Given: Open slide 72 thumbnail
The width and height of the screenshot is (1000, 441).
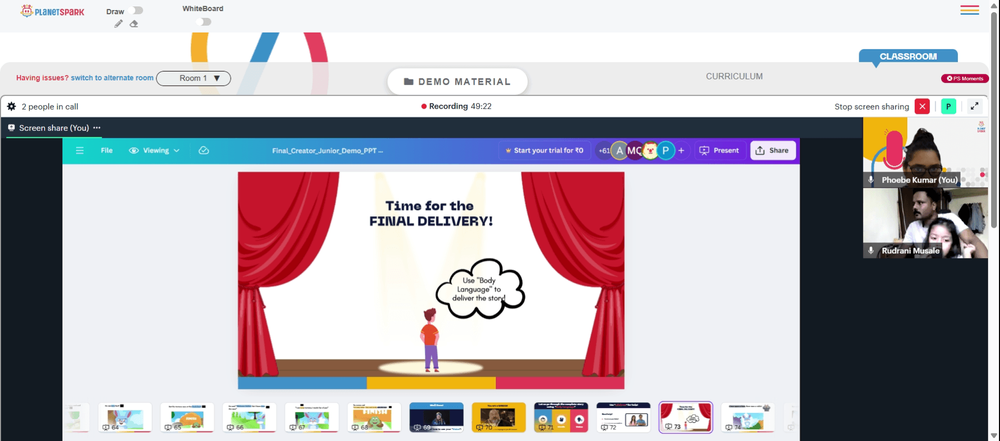Looking at the screenshot, I should 623,417.
